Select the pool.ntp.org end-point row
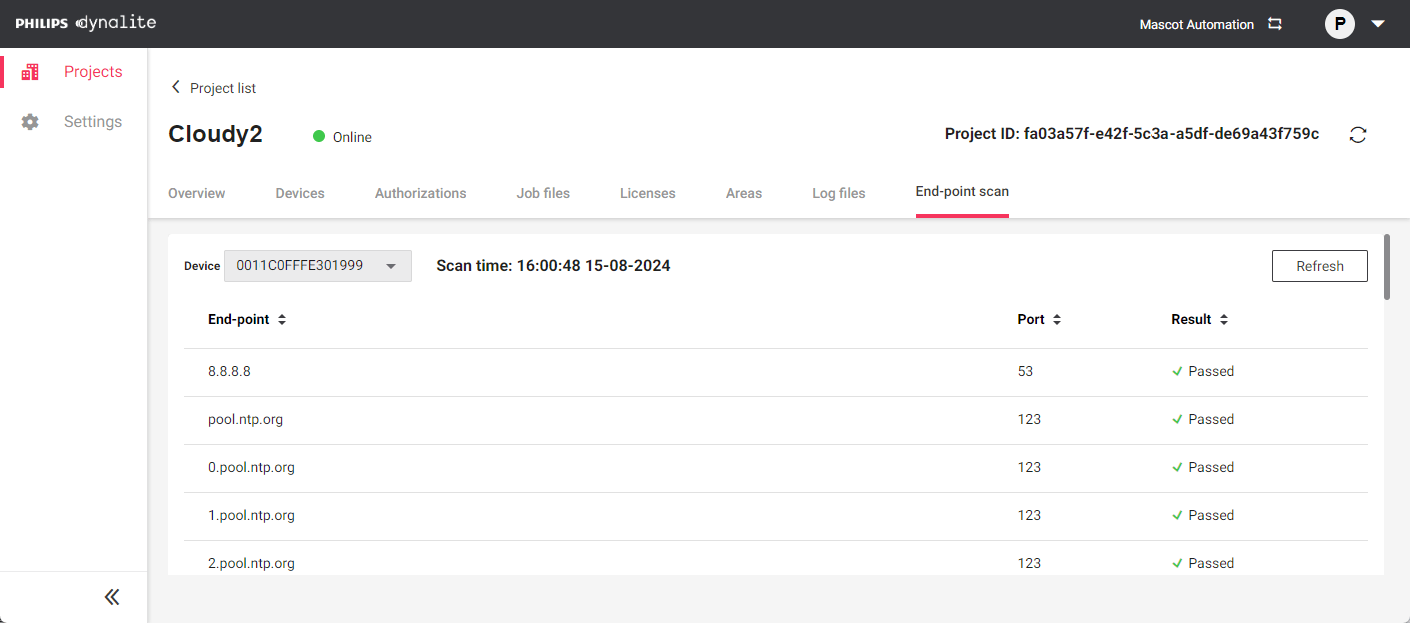Viewport: 1410px width, 623px height. click(x=245, y=420)
